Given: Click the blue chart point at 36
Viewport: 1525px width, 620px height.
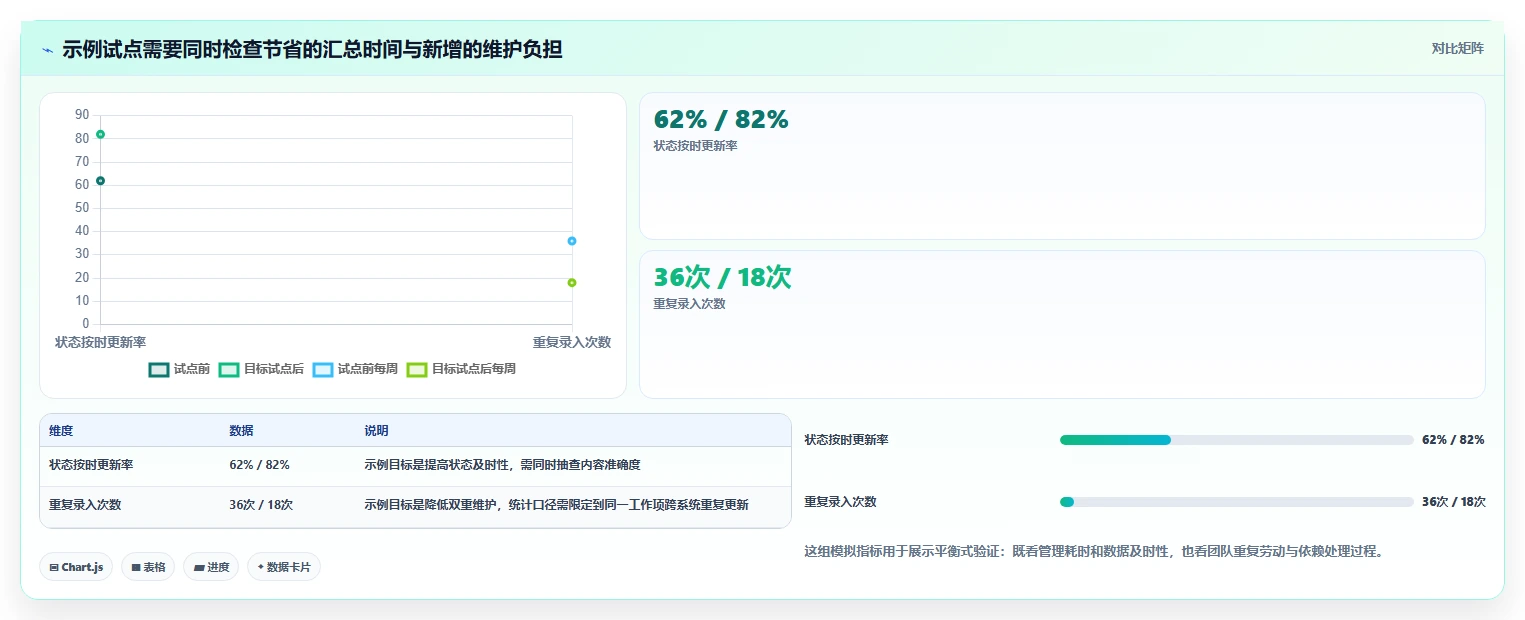Looking at the screenshot, I should coord(572,241).
